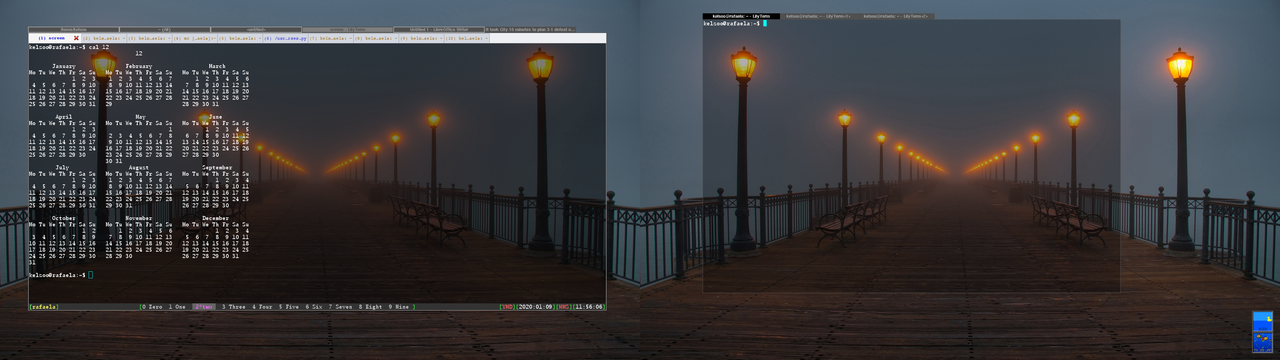The height and width of the screenshot is (360, 1280).
Task: Open LilyTerm tab numbered (2)
Action: (103, 38)
